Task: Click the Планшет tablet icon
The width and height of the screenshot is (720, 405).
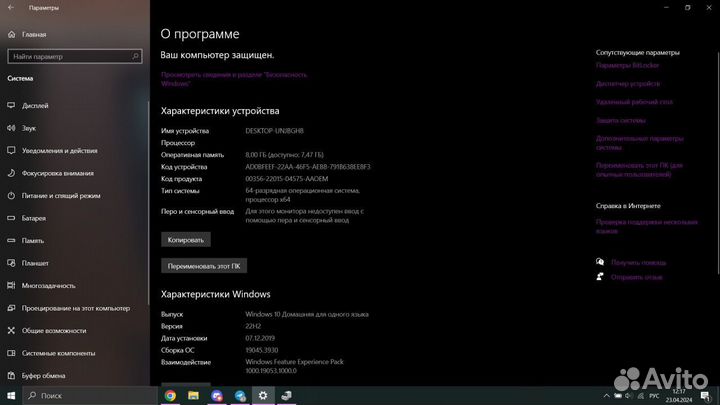Action: (x=11, y=263)
